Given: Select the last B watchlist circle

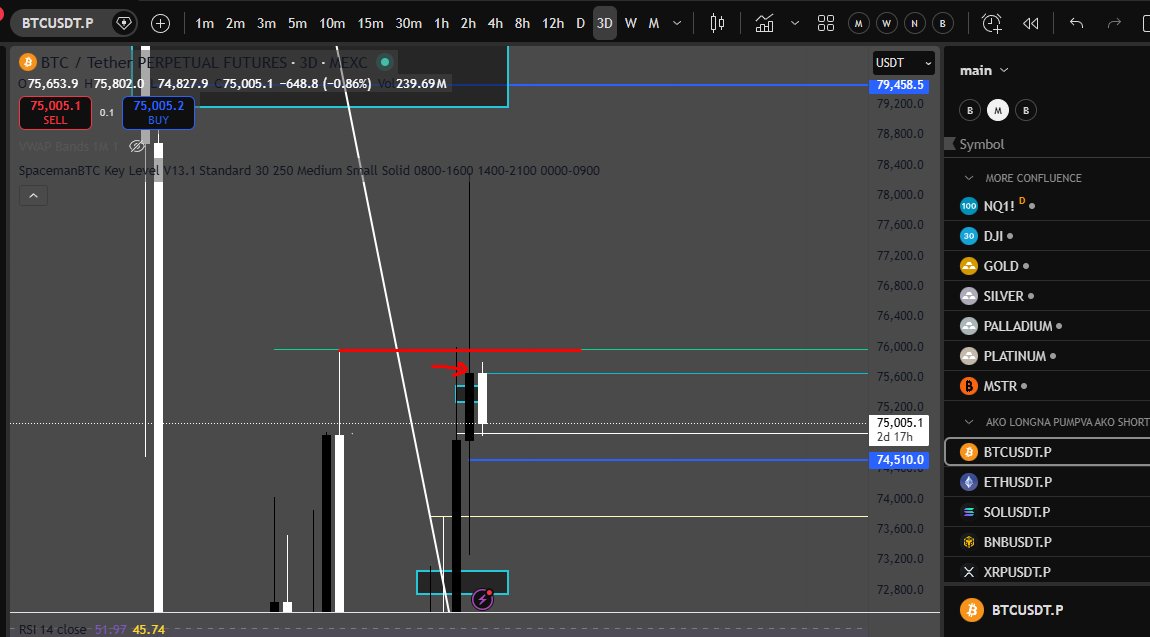Looking at the screenshot, I should pos(1025,111).
